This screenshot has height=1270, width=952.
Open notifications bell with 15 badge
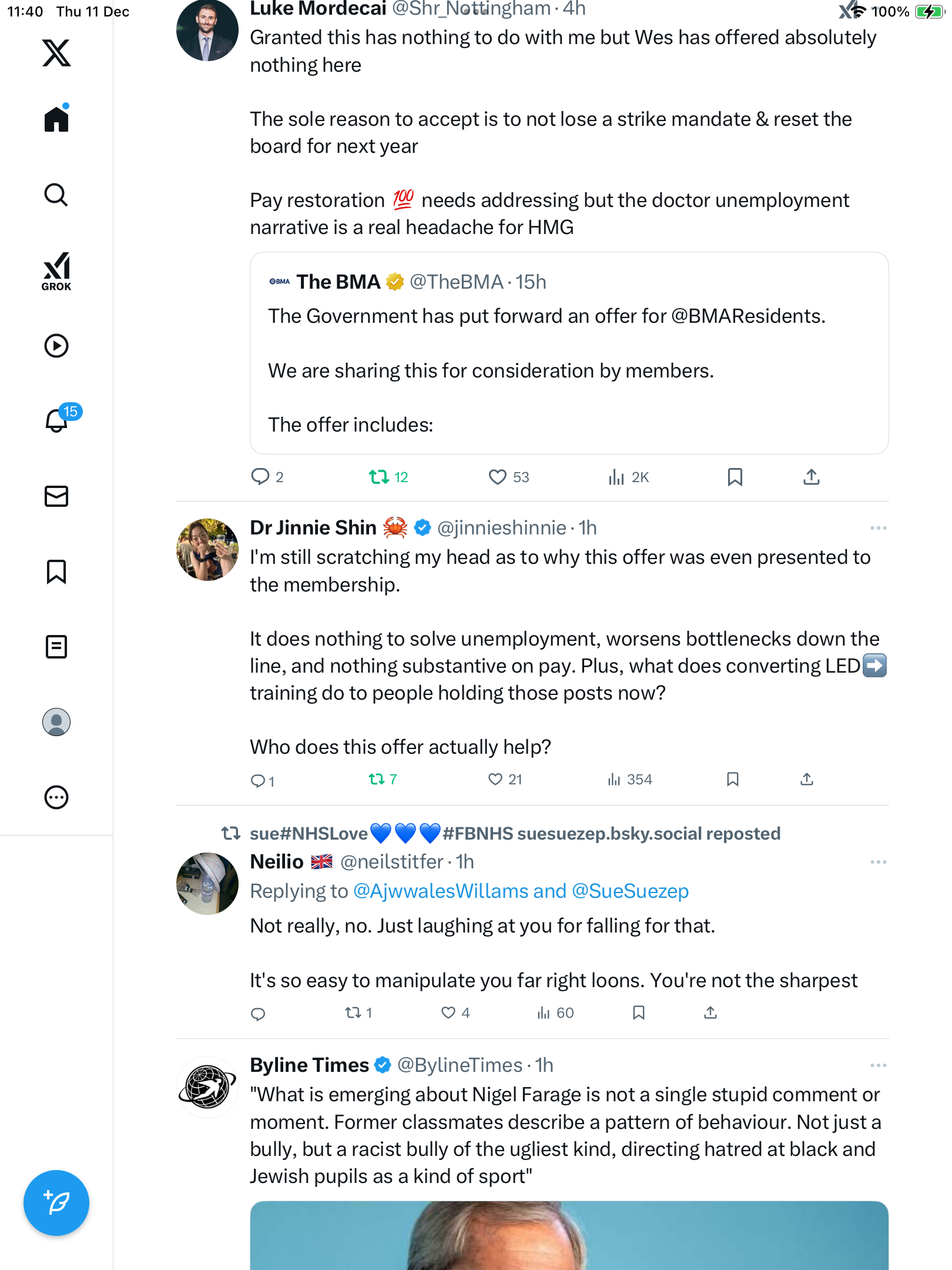[x=57, y=420]
